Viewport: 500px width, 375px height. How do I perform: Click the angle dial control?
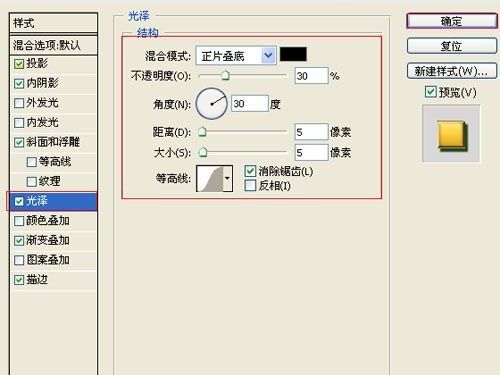click(211, 104)
